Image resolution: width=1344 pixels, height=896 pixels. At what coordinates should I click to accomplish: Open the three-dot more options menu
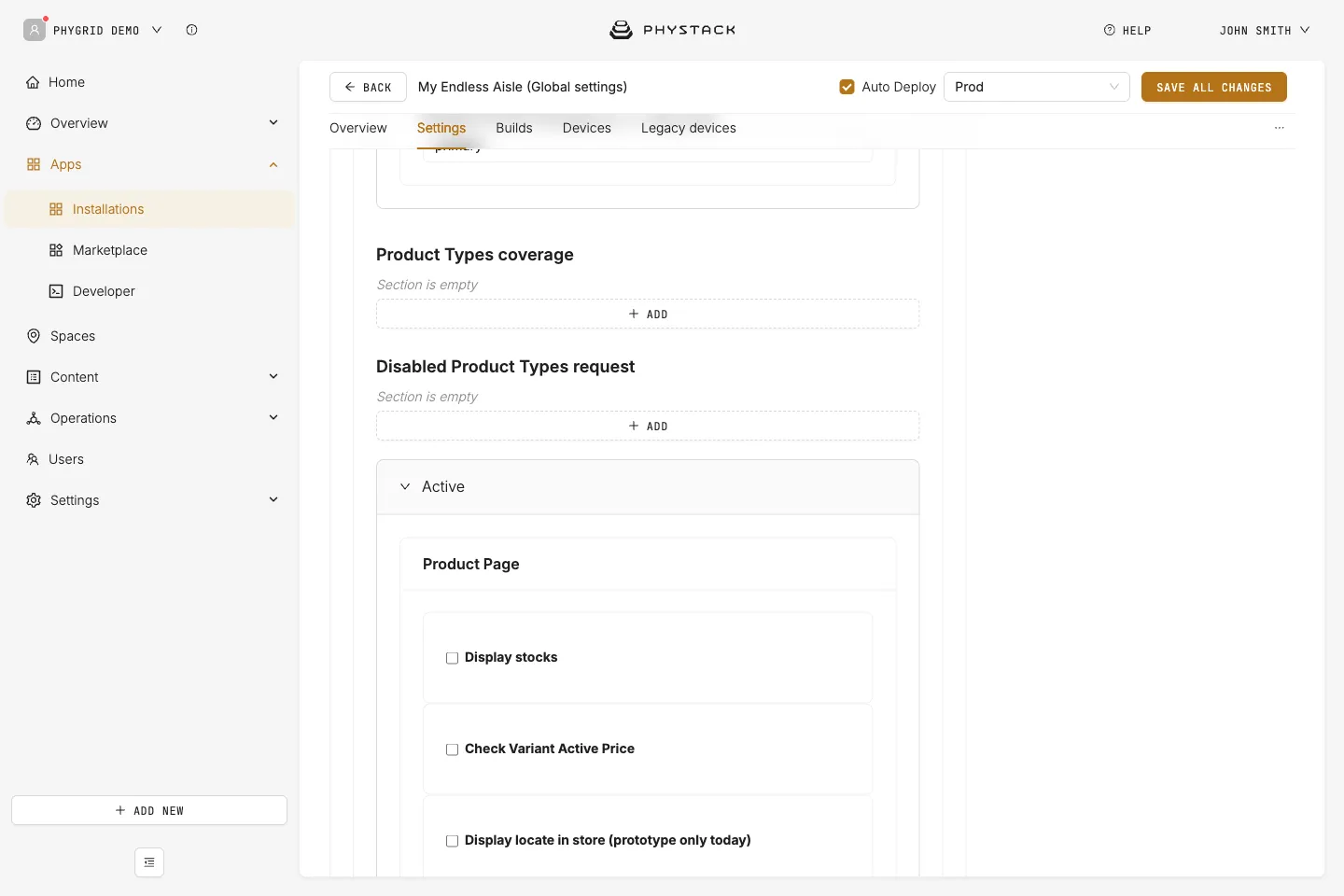click(1280, 128)
